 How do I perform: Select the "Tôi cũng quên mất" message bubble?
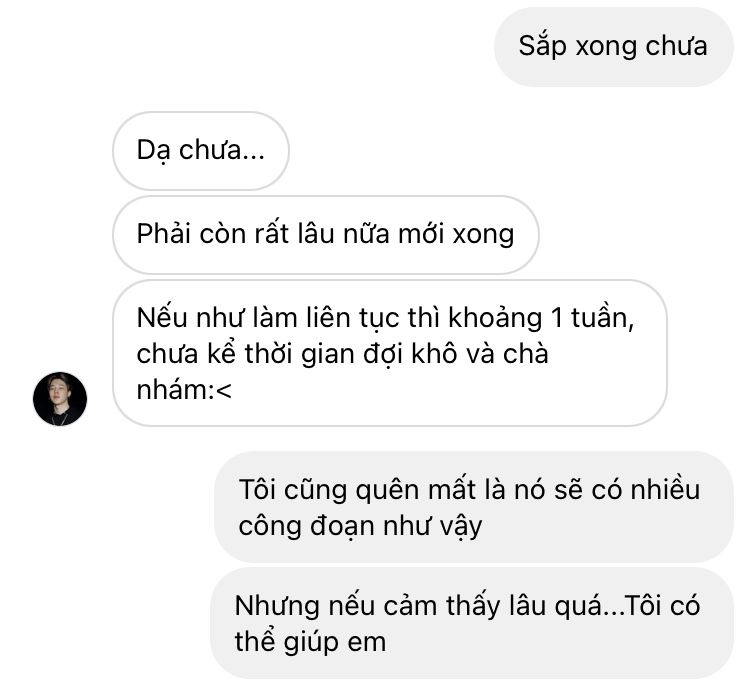coord(474,507)
